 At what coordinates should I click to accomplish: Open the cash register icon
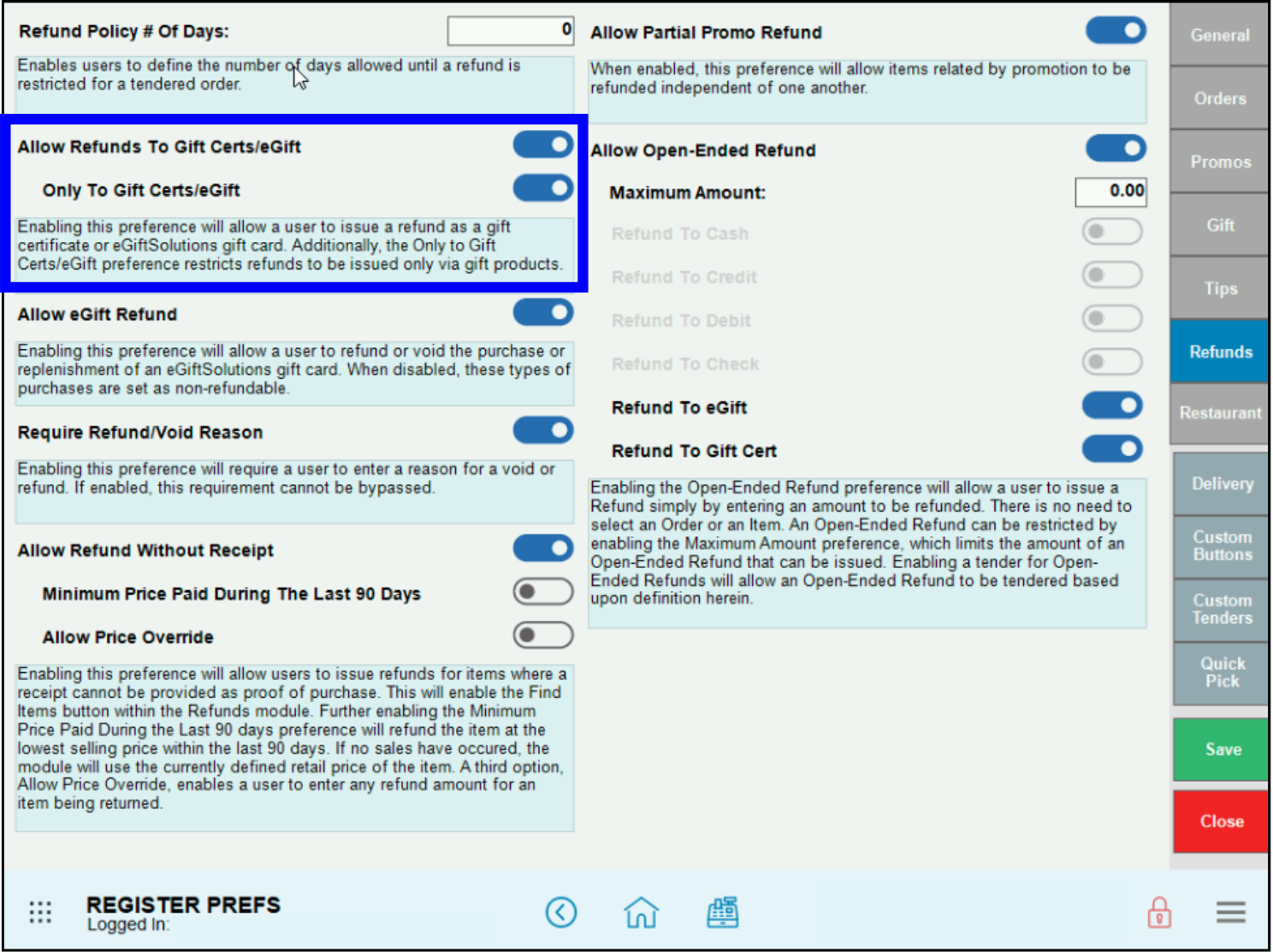point(723,912)
